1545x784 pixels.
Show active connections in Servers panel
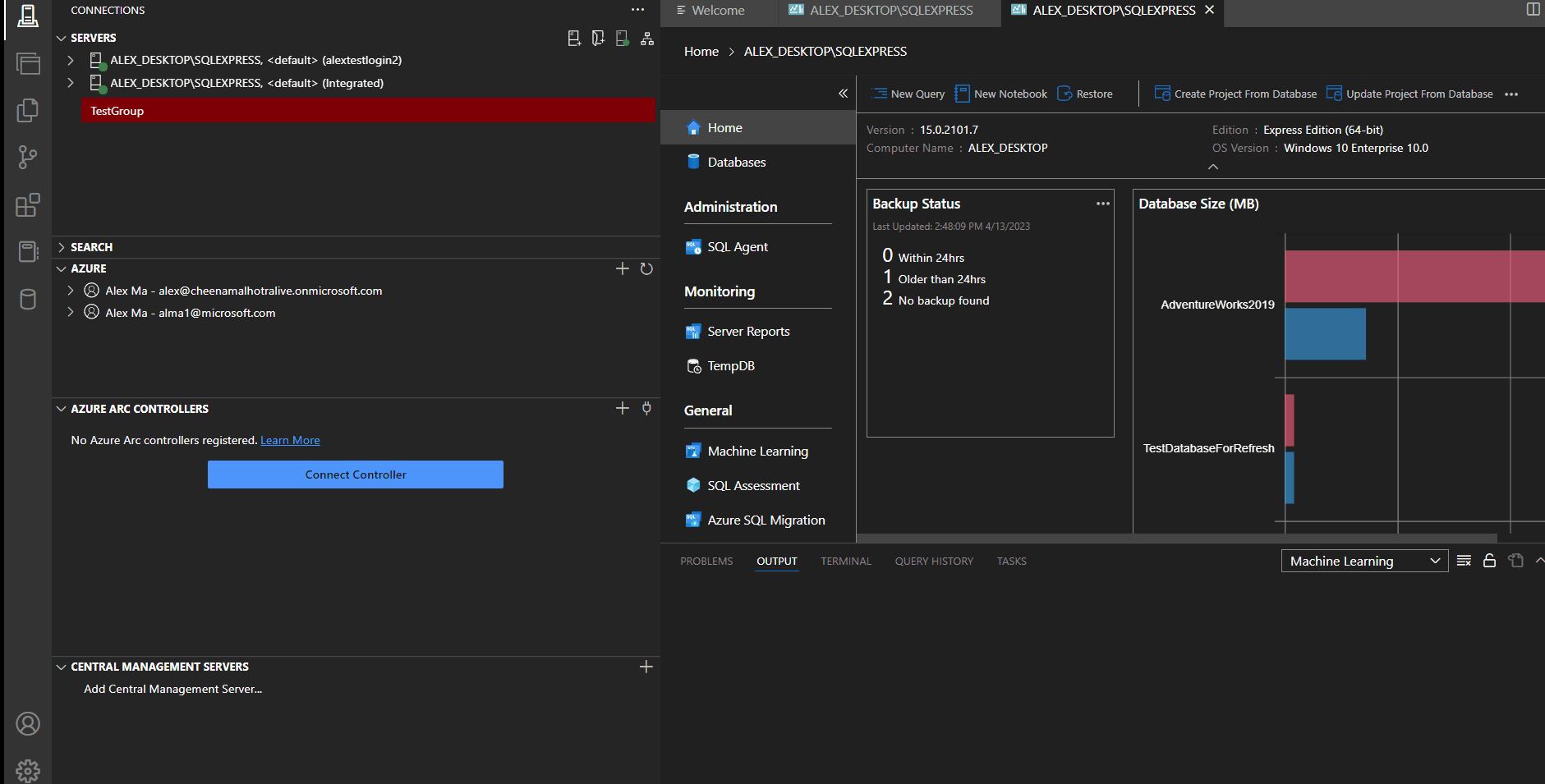pos(623,38)
